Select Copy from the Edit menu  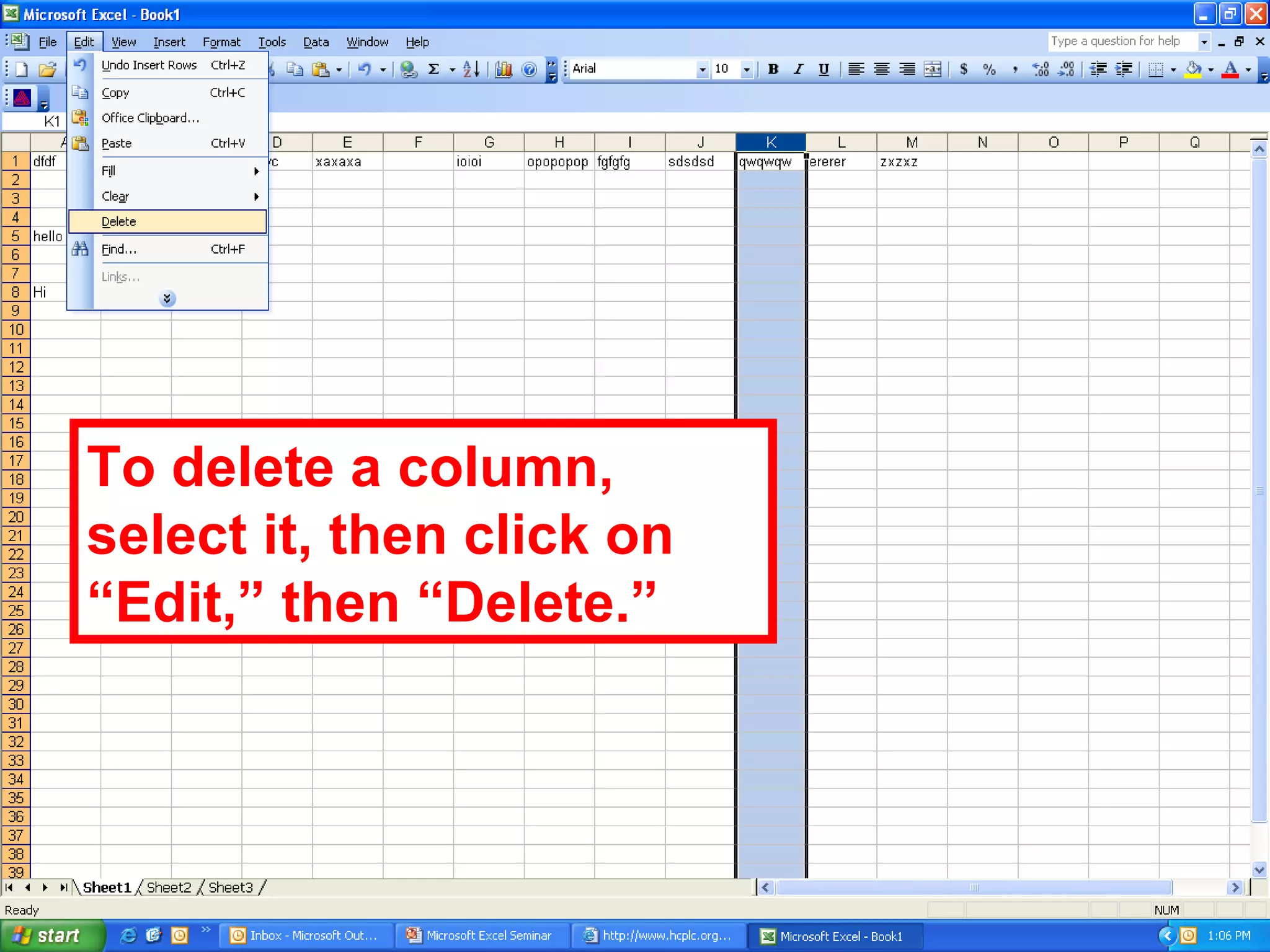click(168, 92)
